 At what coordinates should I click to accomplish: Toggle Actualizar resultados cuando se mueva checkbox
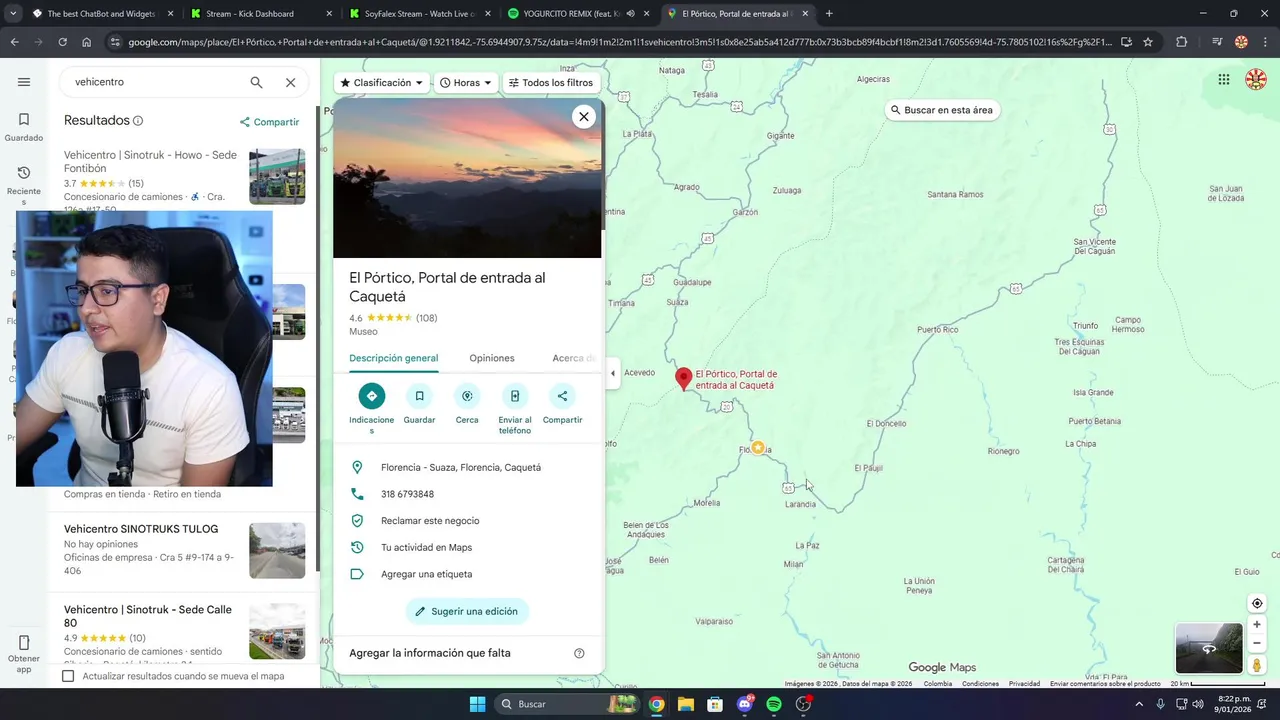click(68, 676)
